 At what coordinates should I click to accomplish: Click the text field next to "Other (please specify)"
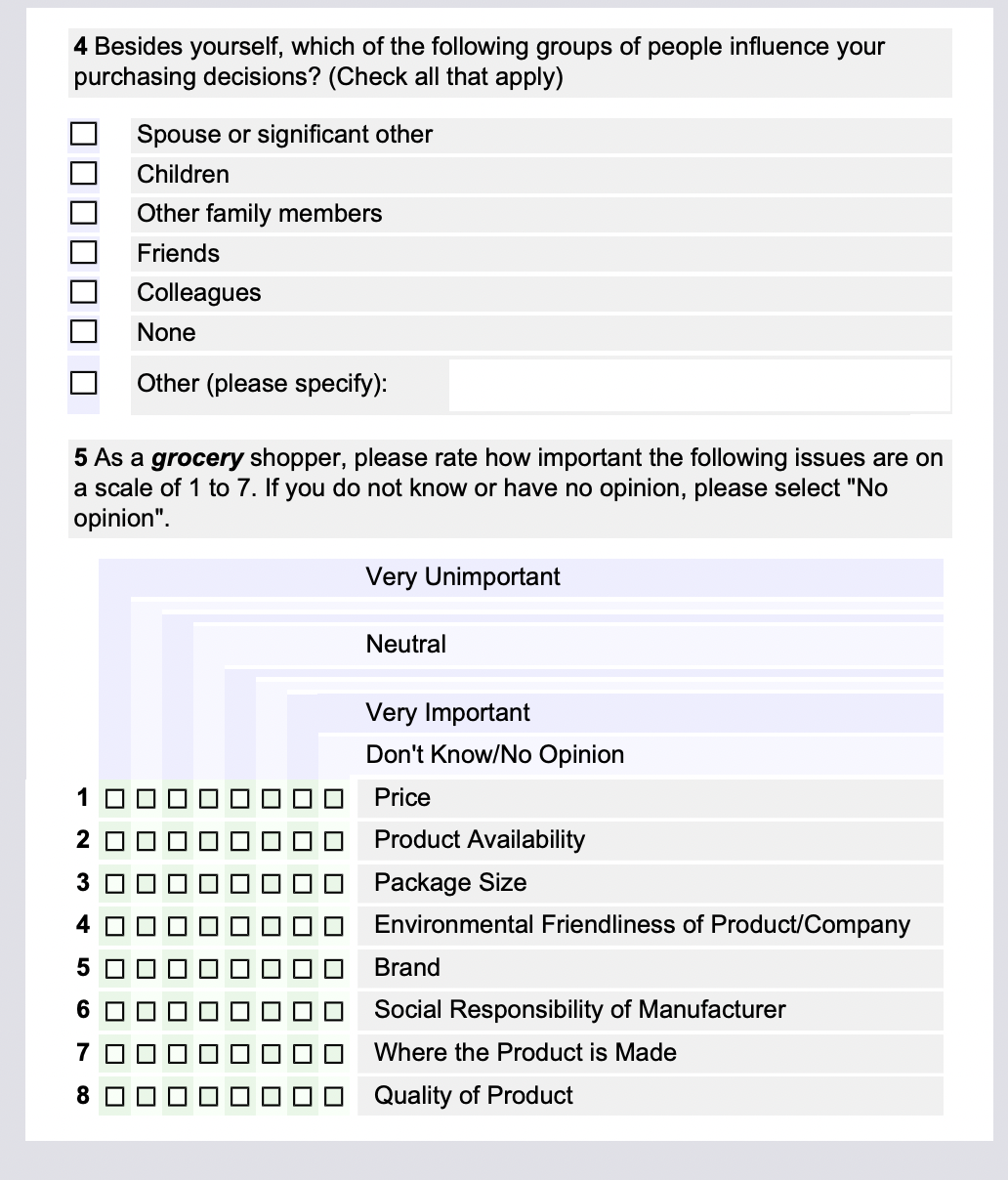[698, 384]
